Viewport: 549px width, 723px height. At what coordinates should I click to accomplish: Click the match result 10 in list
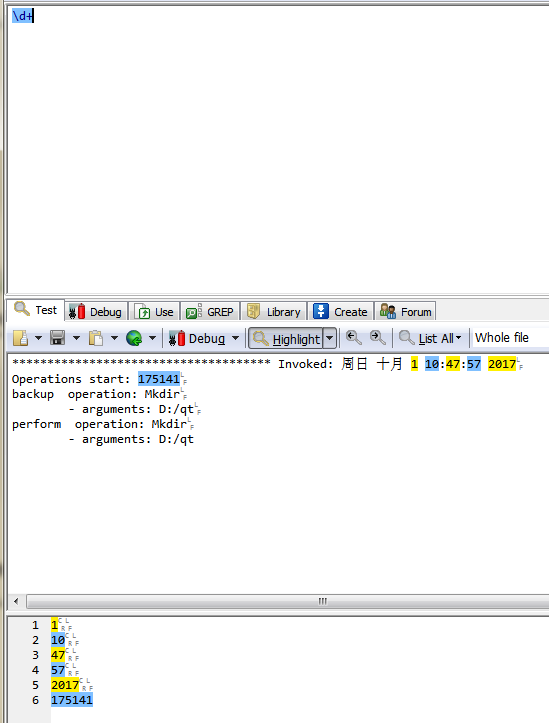(58, 640)
